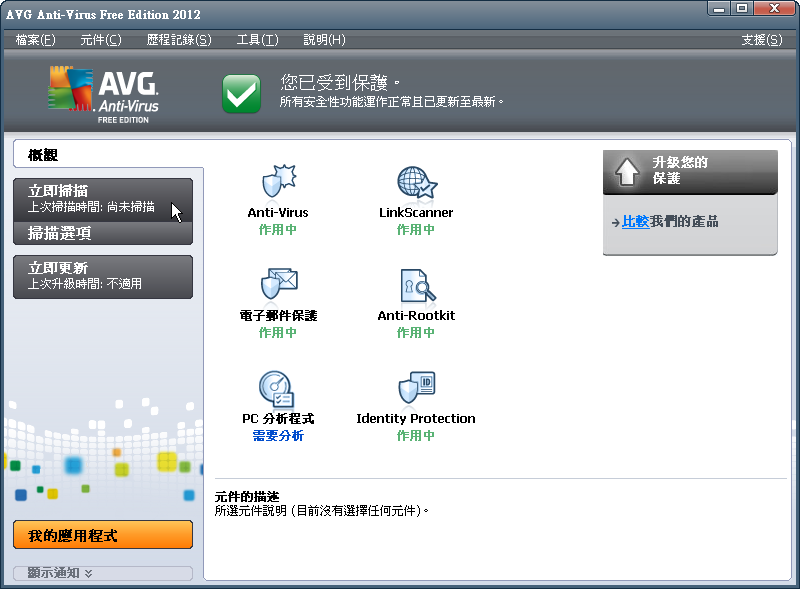
Task: Open the 歷程記錄(S) menu
Action: (179, 40)
